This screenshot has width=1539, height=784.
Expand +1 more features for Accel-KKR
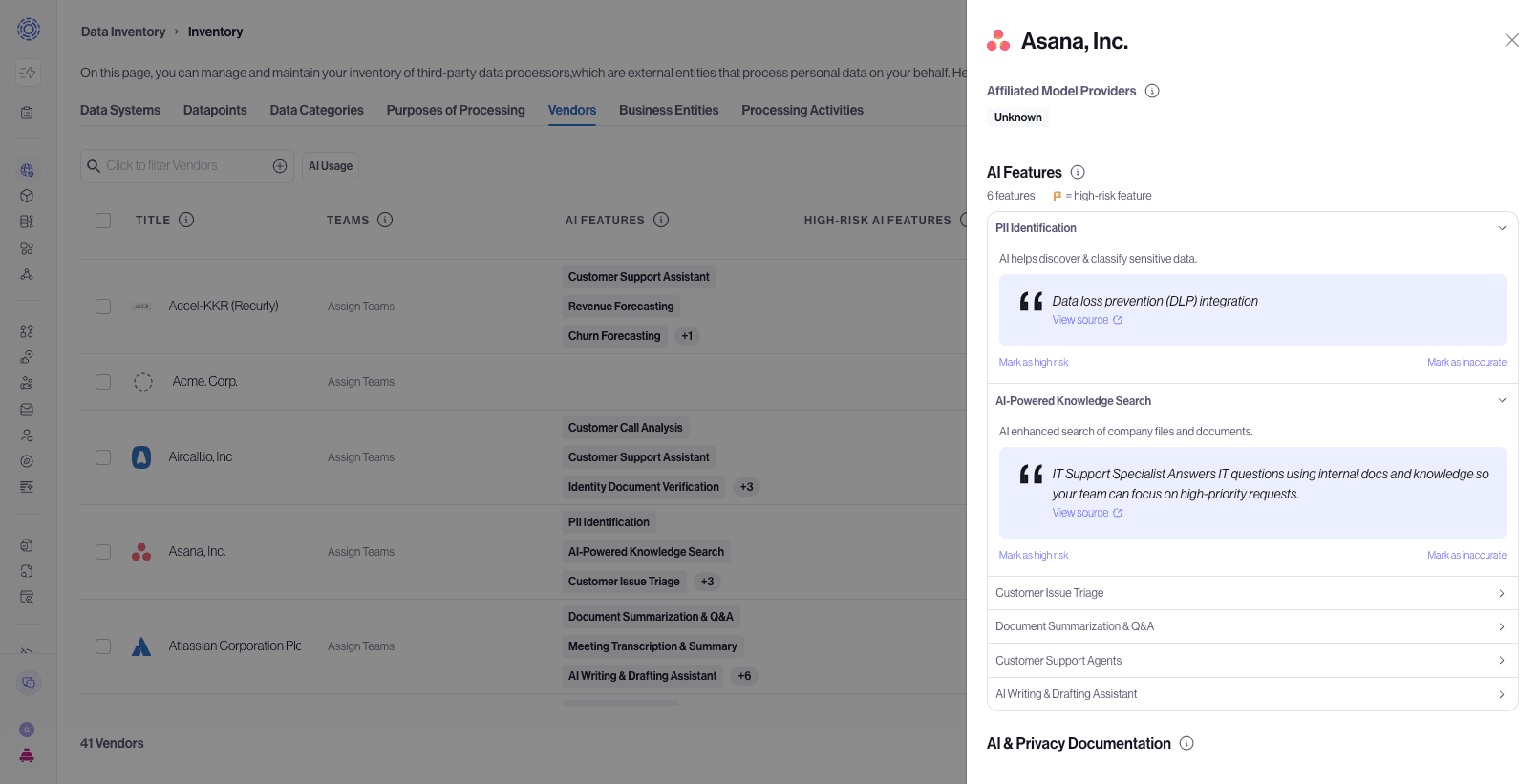[x=687, y=336]
